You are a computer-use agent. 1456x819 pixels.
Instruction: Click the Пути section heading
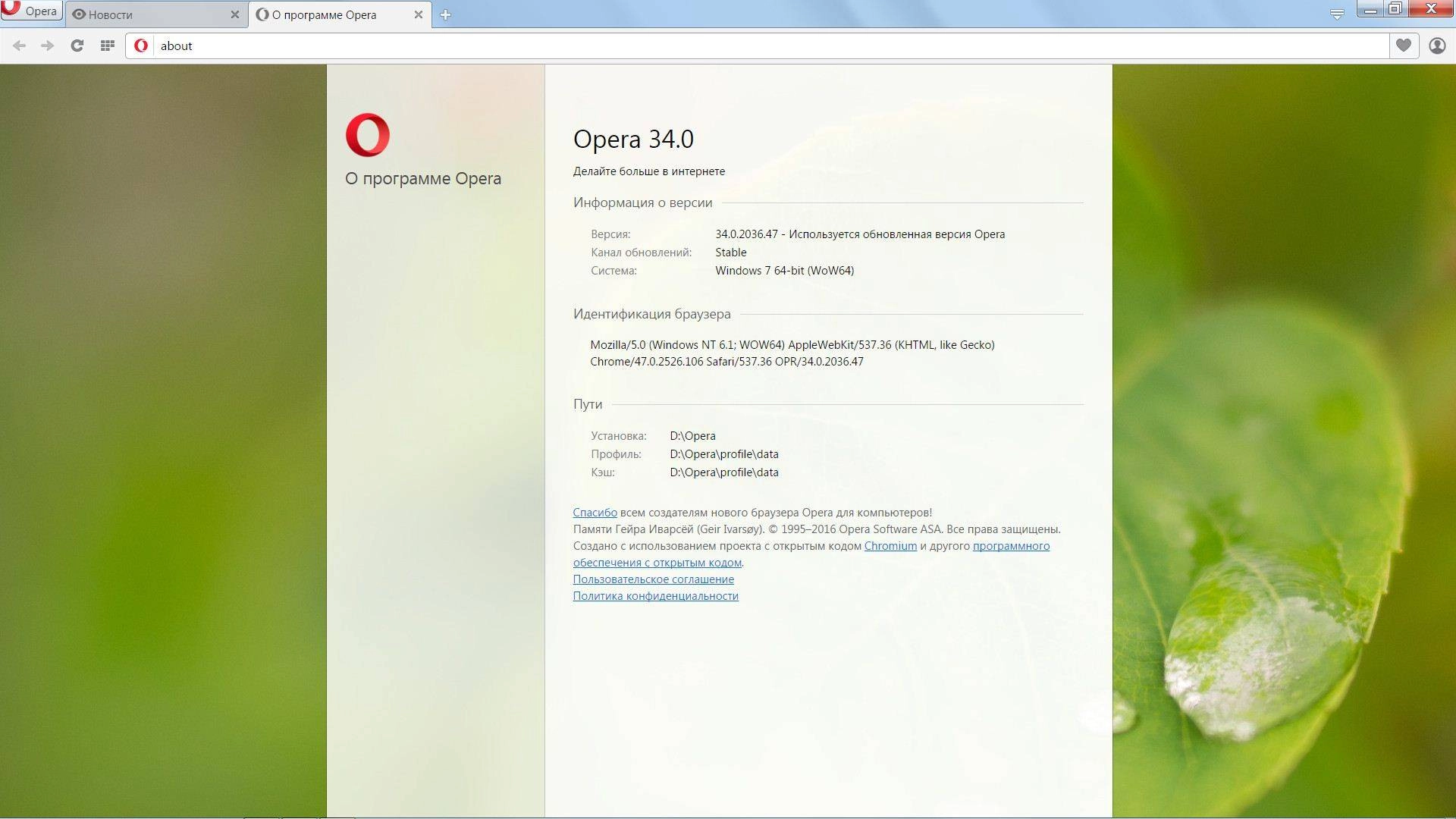587,404
